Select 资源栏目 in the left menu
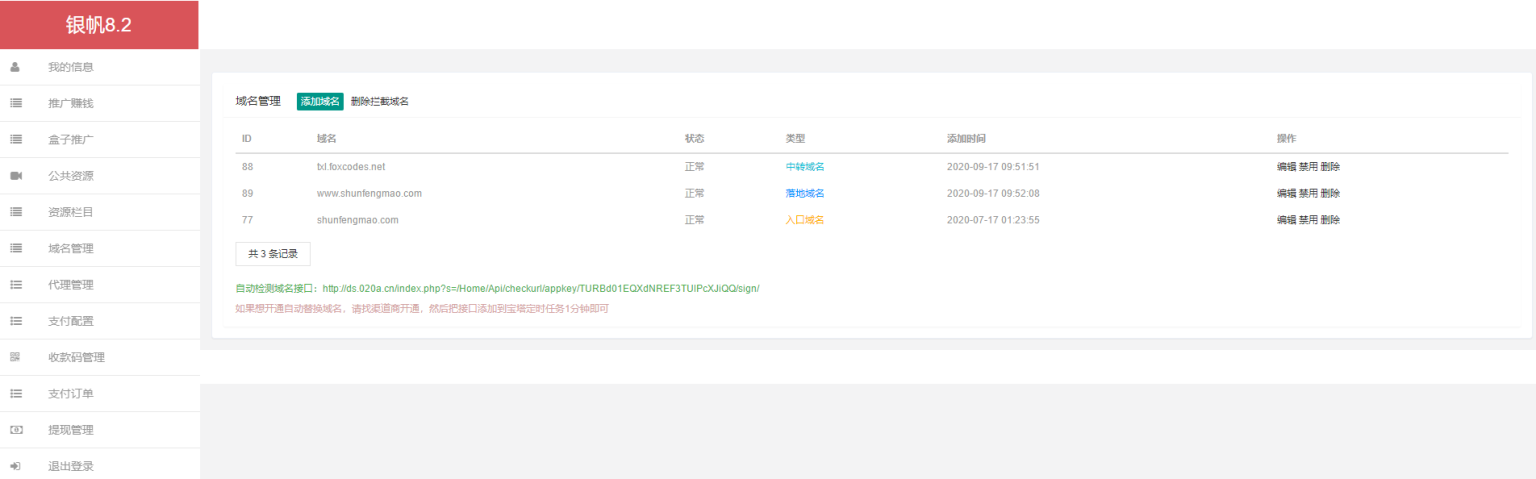 click(71, 212)
